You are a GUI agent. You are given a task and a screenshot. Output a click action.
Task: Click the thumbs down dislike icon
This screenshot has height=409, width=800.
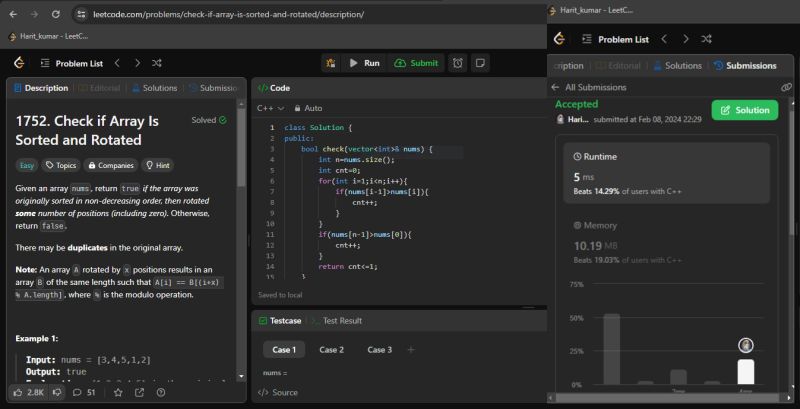[58, 392]
